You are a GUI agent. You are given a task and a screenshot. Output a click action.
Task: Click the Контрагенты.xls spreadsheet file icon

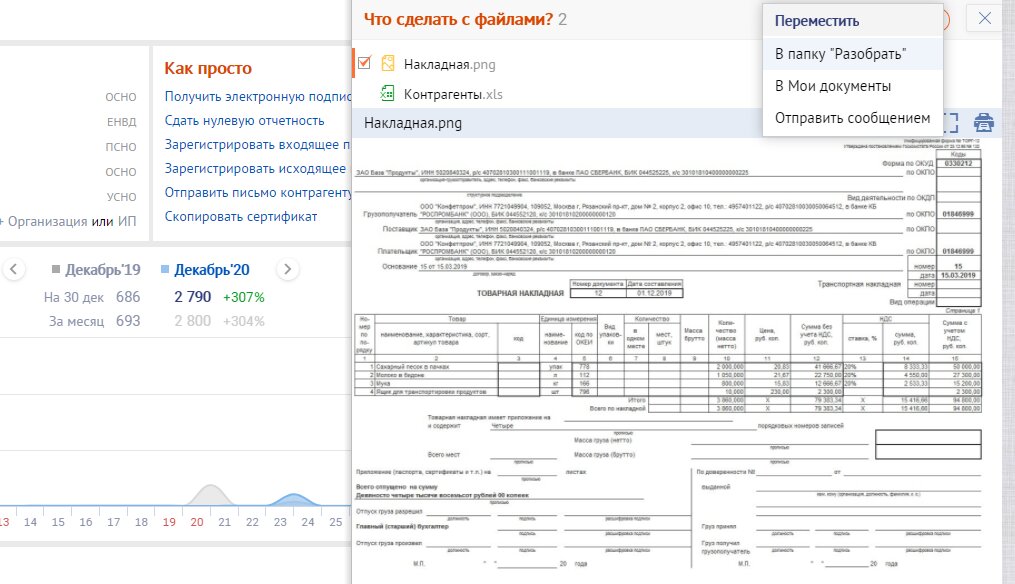pyautogui.click(x=387, y=93)
